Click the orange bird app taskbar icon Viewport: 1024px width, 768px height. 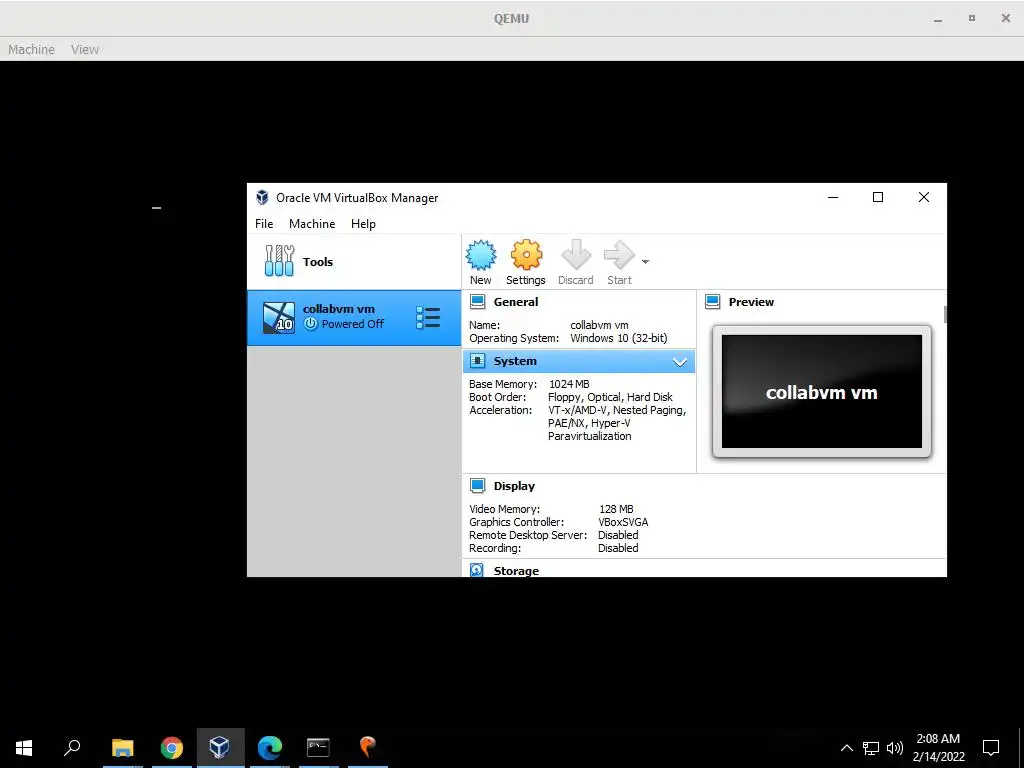pyautogui.click(x=368, y=748)
